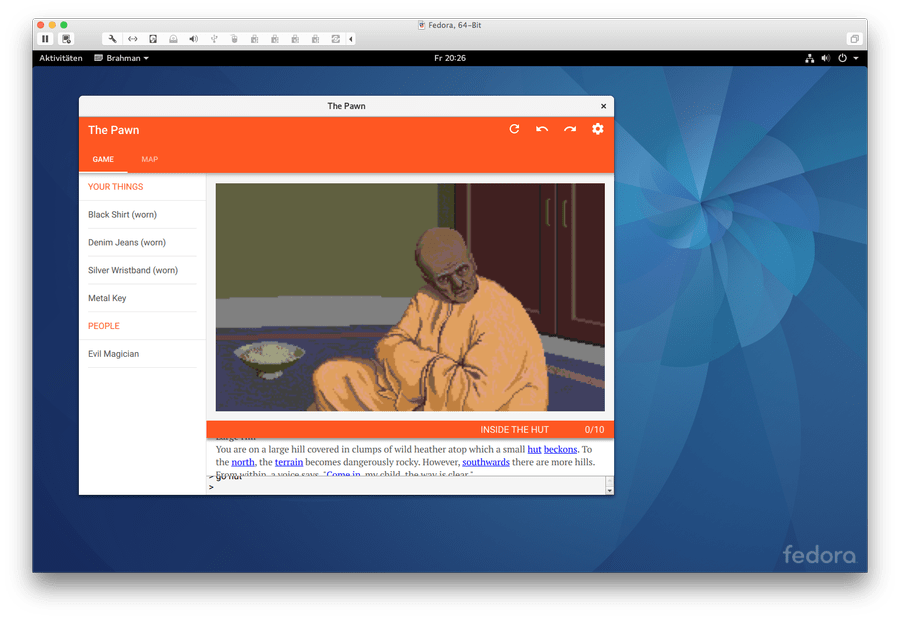Pause the virtual machine
This screenshot has height=619, width=900.
click(46, 39)
